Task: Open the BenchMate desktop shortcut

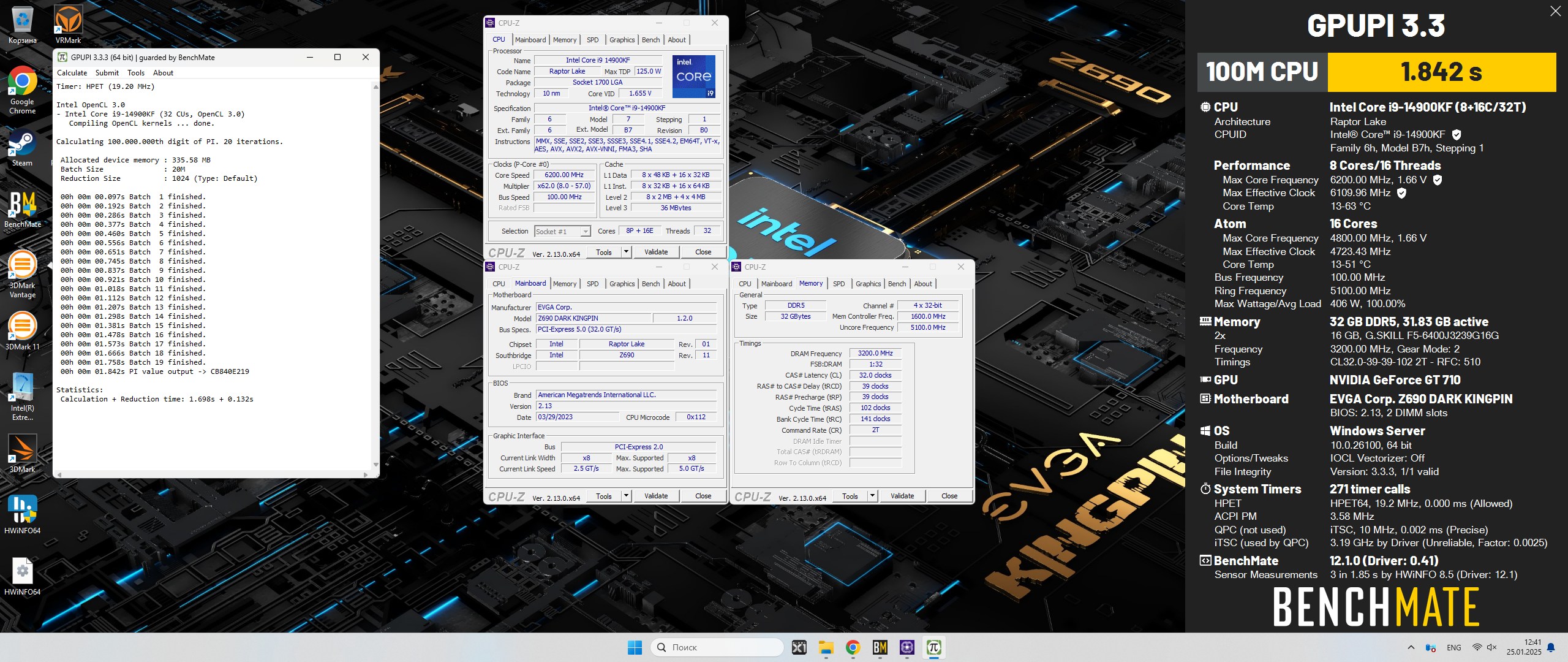Action: pos(22,208)
